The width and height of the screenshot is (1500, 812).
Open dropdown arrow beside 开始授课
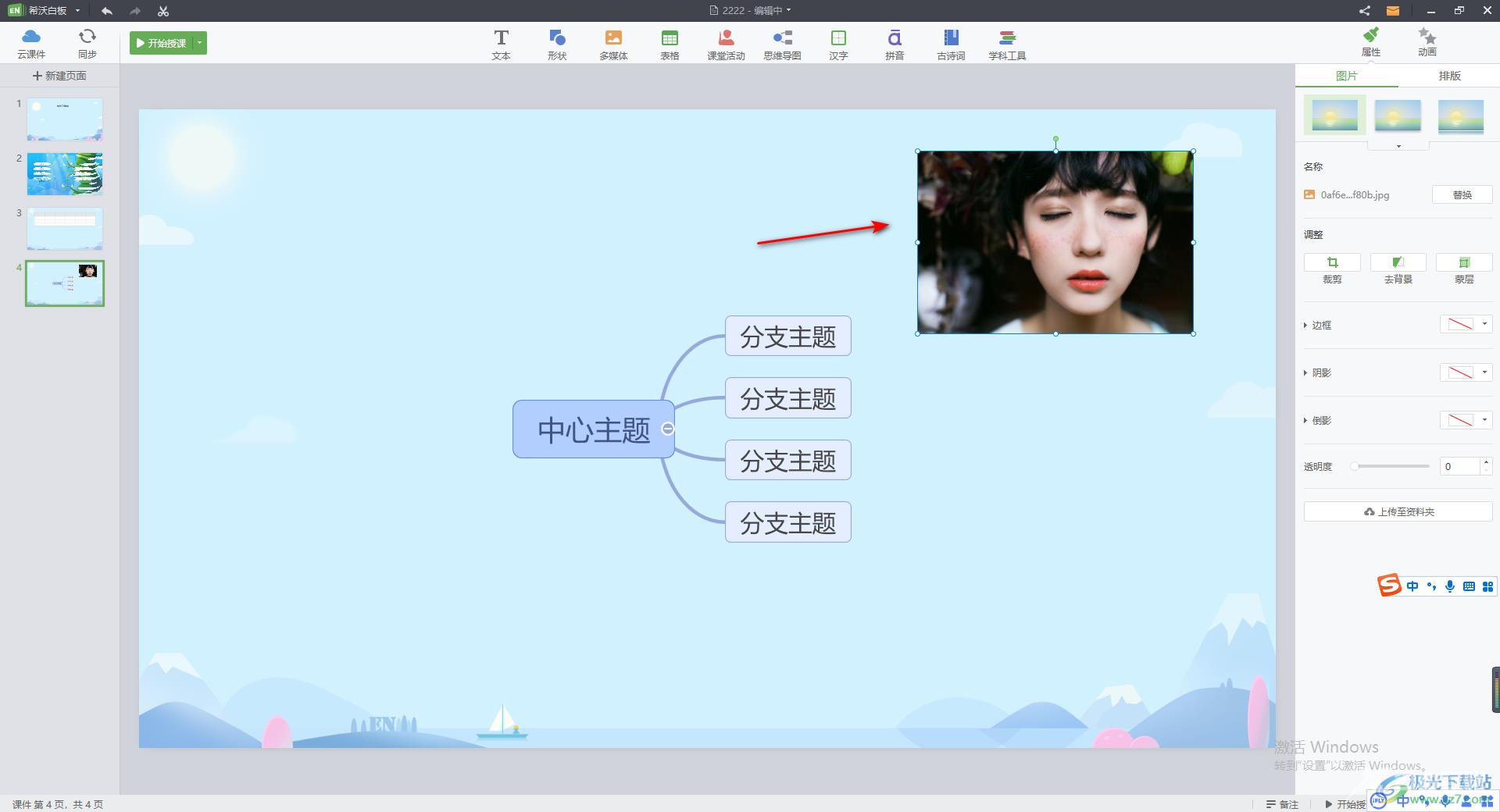[x=200, y=43]
